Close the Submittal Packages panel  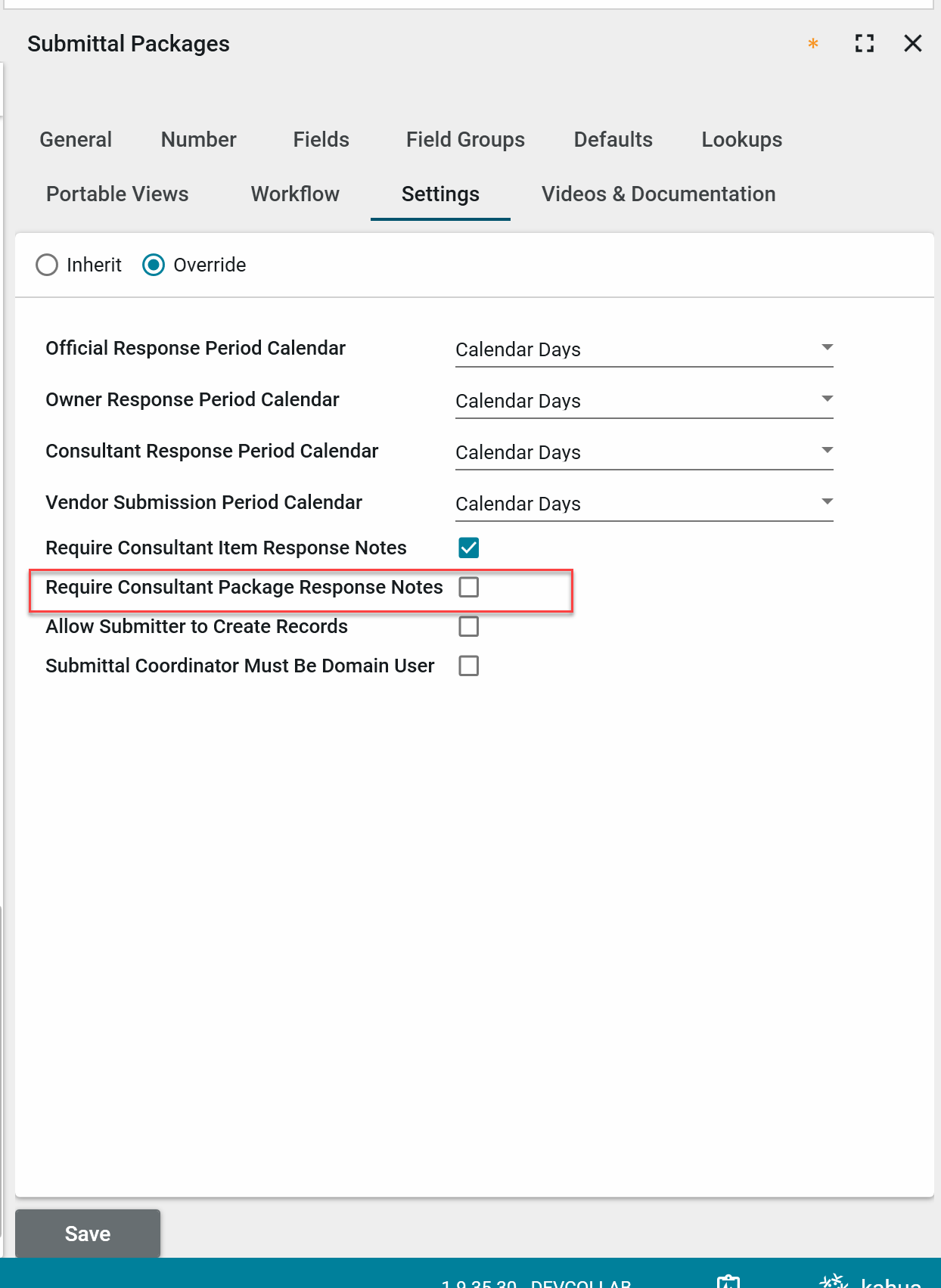click(913, 44)
